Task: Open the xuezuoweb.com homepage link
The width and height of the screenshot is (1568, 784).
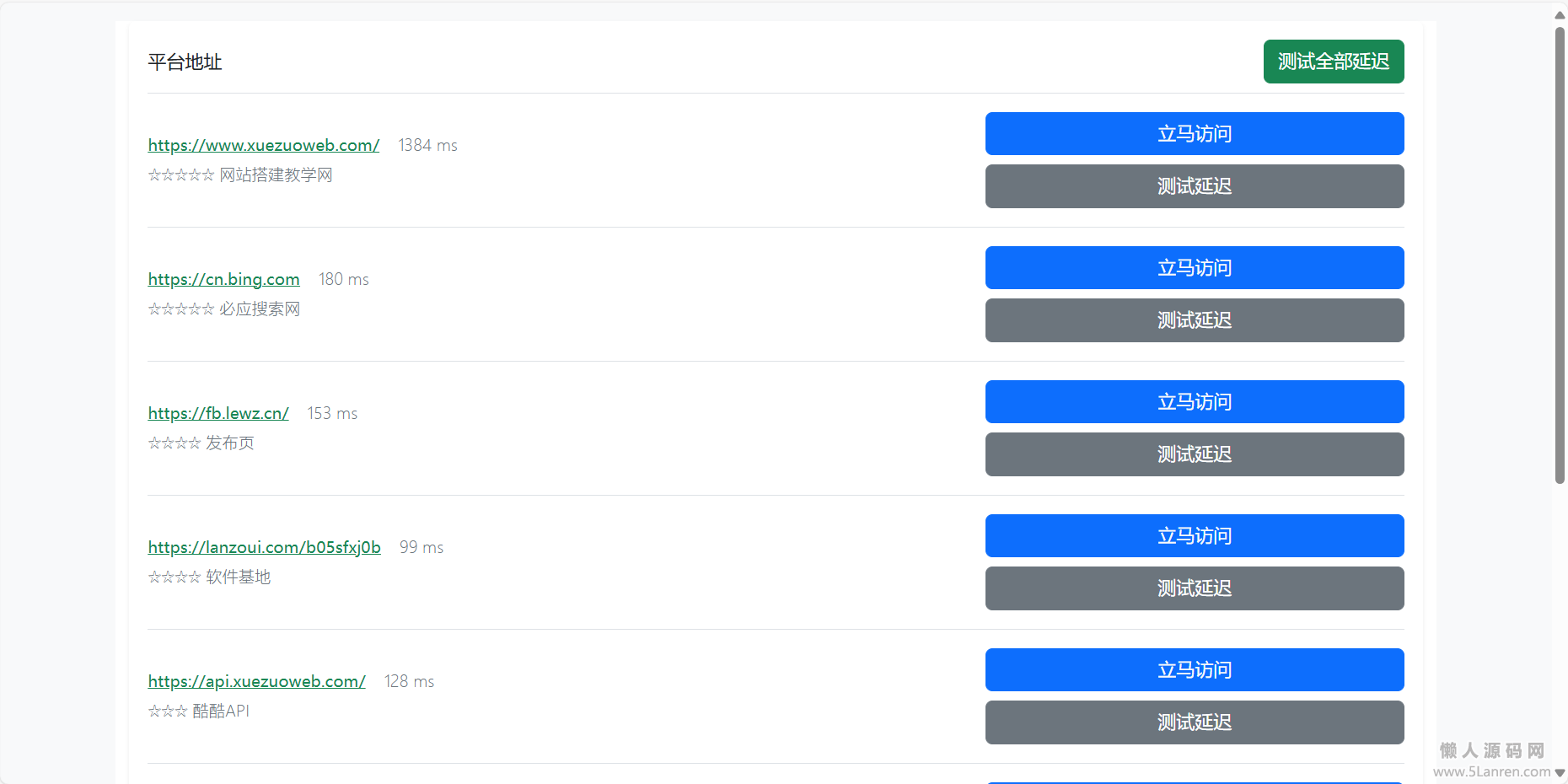Action: [263, 145]
